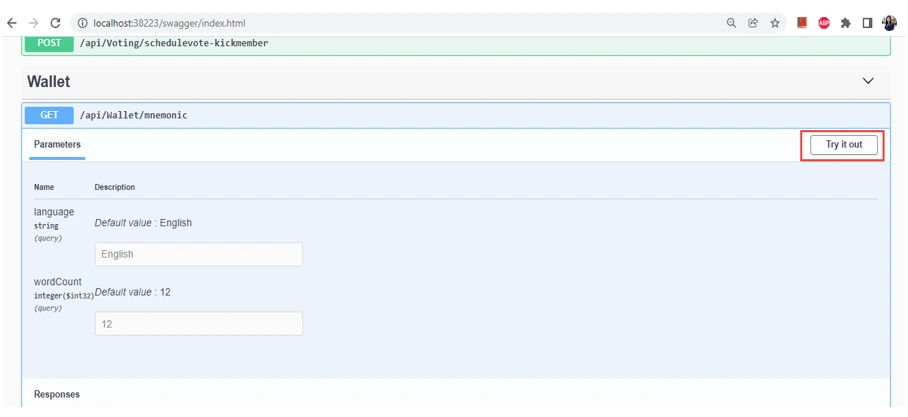
Task: Click the language input field showing English
Action: point(199,254)
